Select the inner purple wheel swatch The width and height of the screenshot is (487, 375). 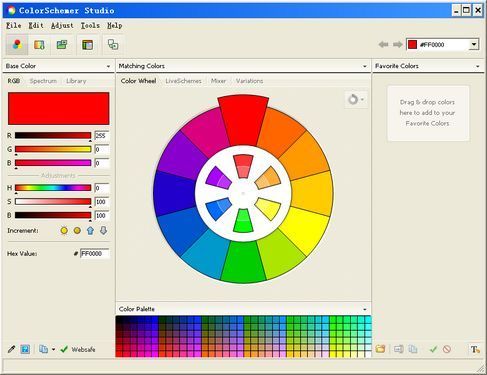[x=218, y=178]
